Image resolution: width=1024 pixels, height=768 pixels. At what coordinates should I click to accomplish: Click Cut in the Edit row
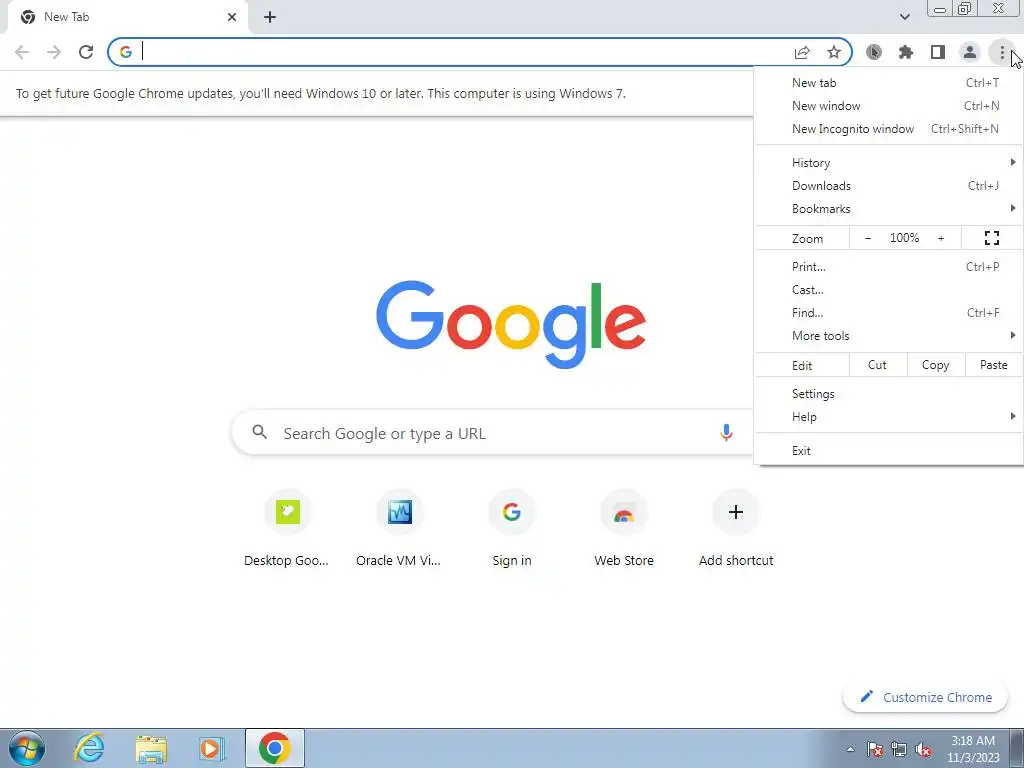coord(878,365)
